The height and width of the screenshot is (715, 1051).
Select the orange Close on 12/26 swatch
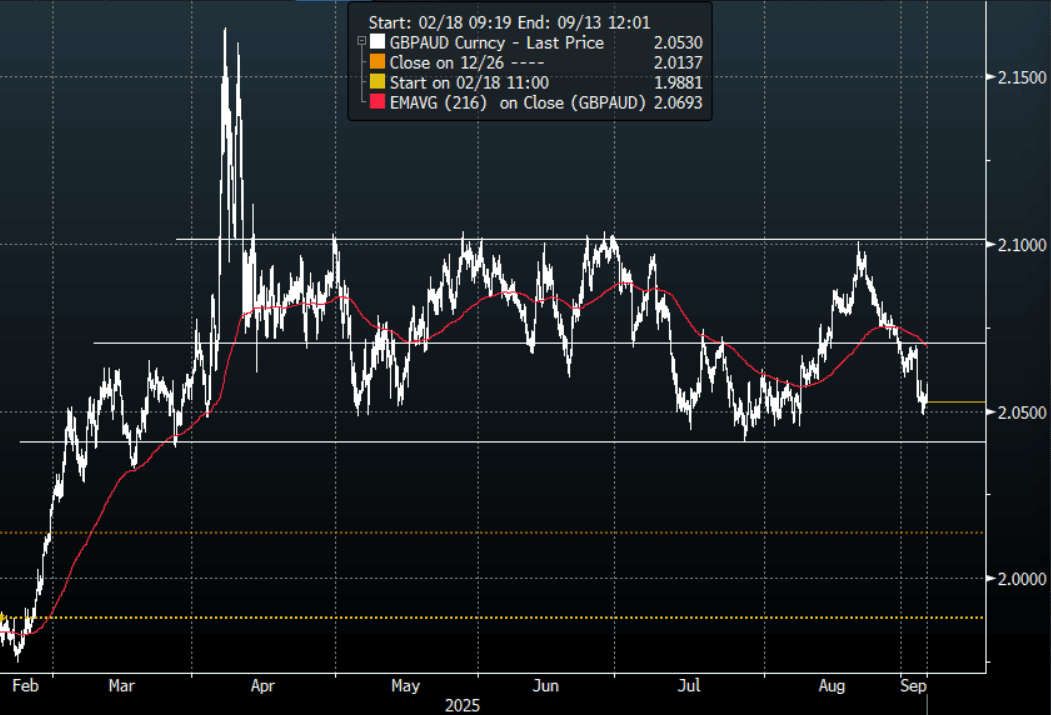point(376,63)
